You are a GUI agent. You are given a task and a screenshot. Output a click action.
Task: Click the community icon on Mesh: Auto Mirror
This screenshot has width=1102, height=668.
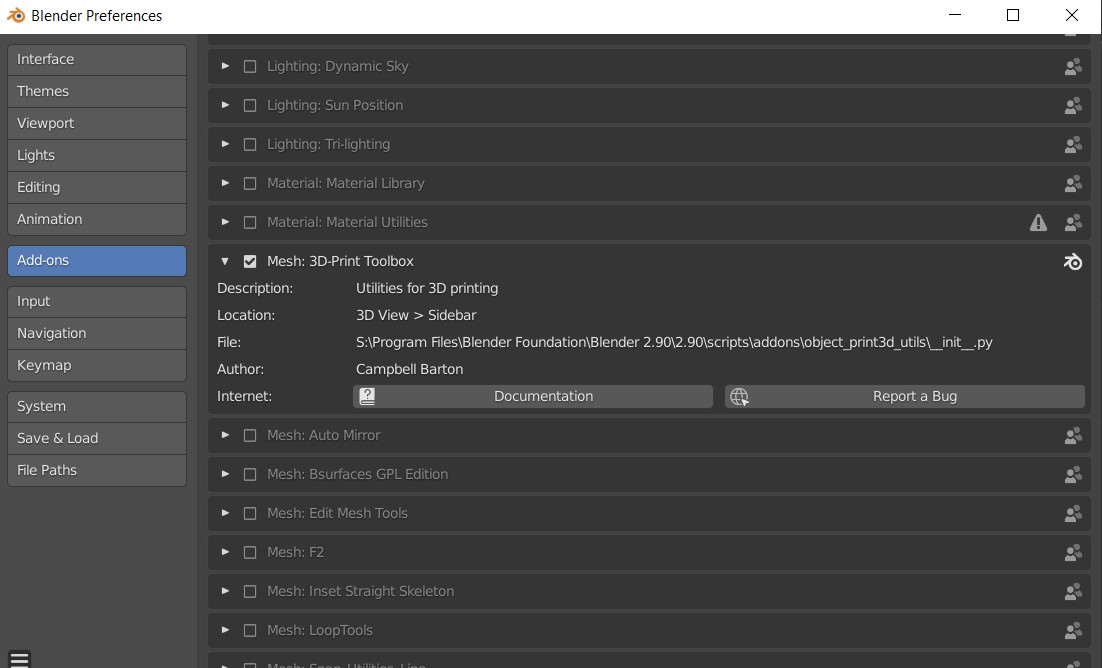coord(1073,436)
